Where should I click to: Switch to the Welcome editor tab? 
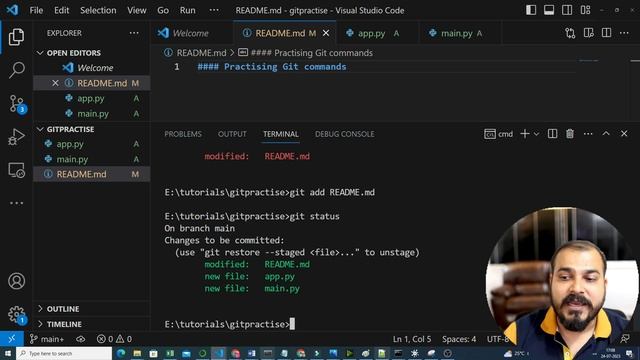tap(191, 33)
